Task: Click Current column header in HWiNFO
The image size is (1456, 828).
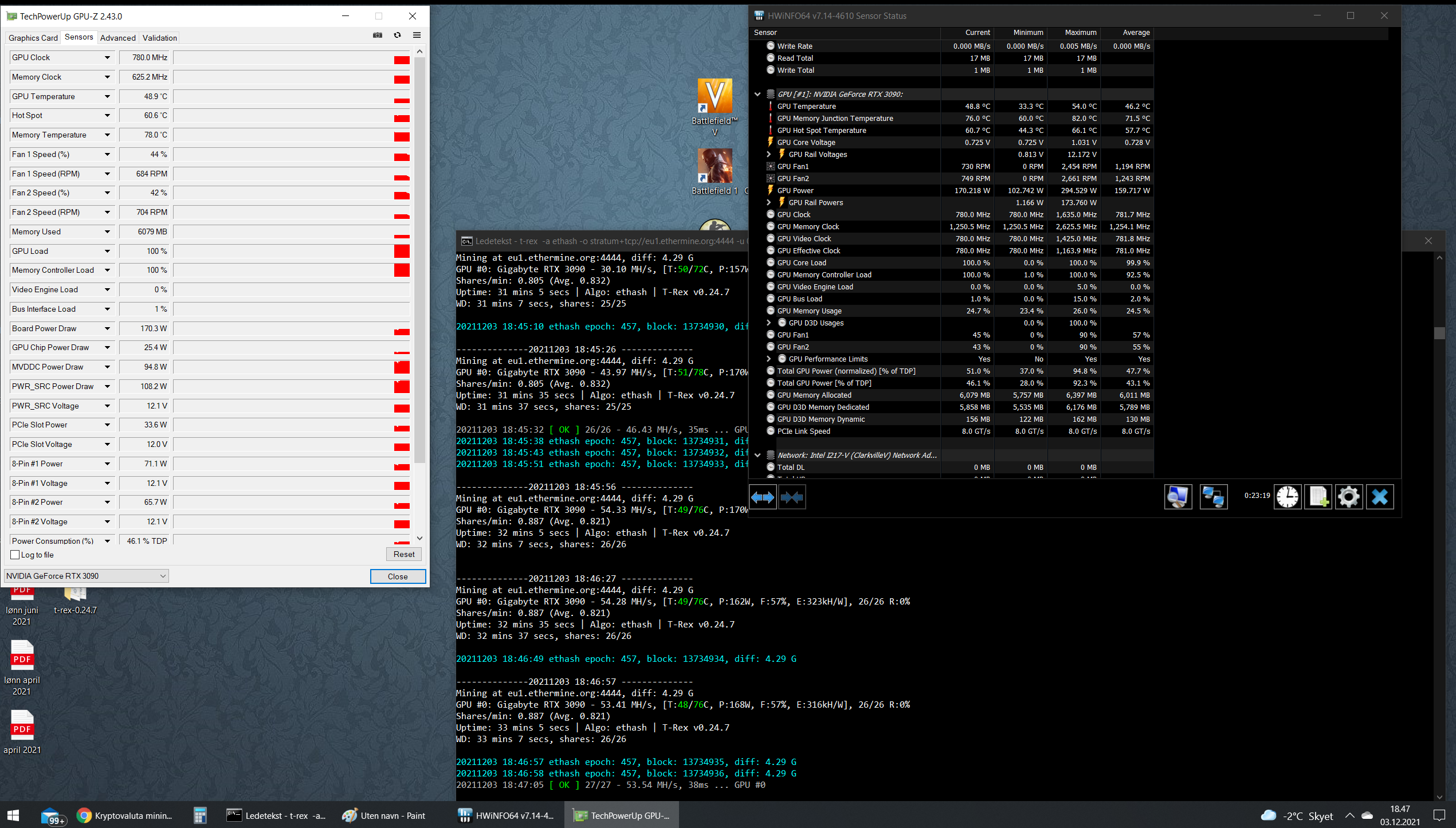Action: (x=967, y=33)
